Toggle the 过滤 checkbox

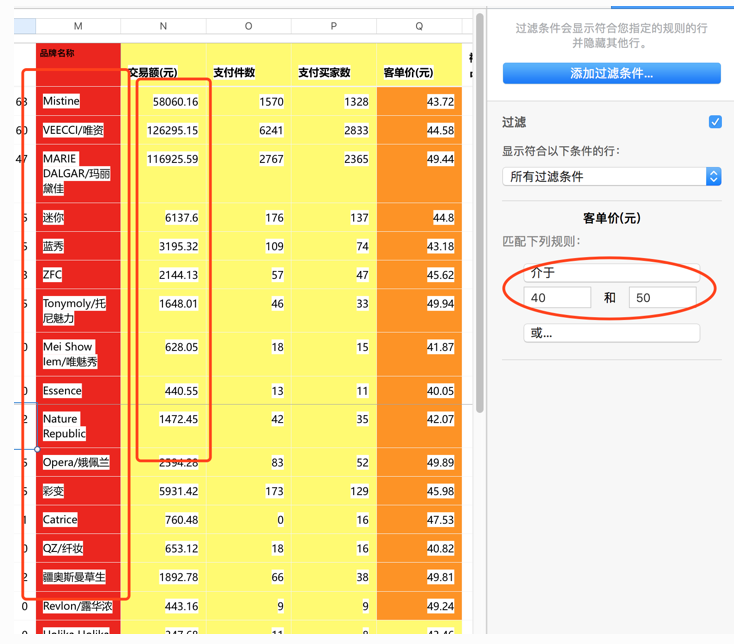pos(715,122)
